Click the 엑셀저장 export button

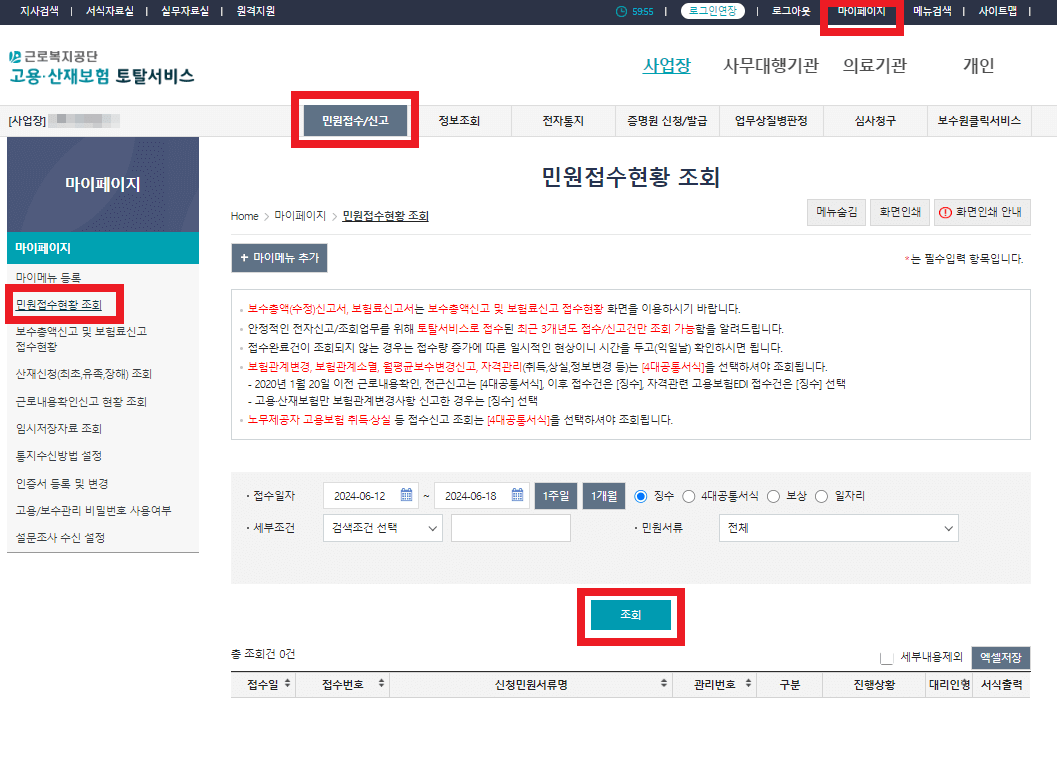click(x=1002, y=656)
